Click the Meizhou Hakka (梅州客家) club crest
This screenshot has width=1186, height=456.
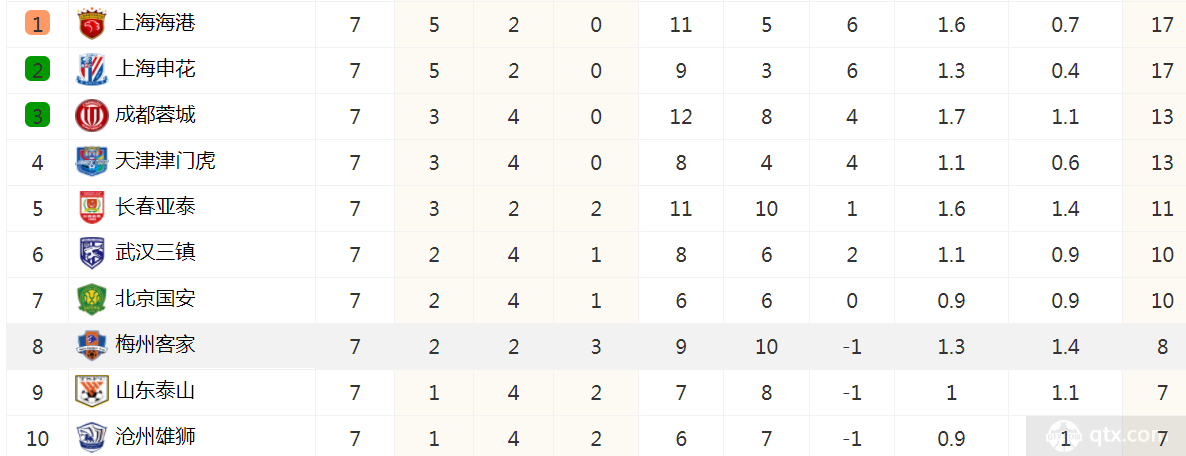[92, 346]
